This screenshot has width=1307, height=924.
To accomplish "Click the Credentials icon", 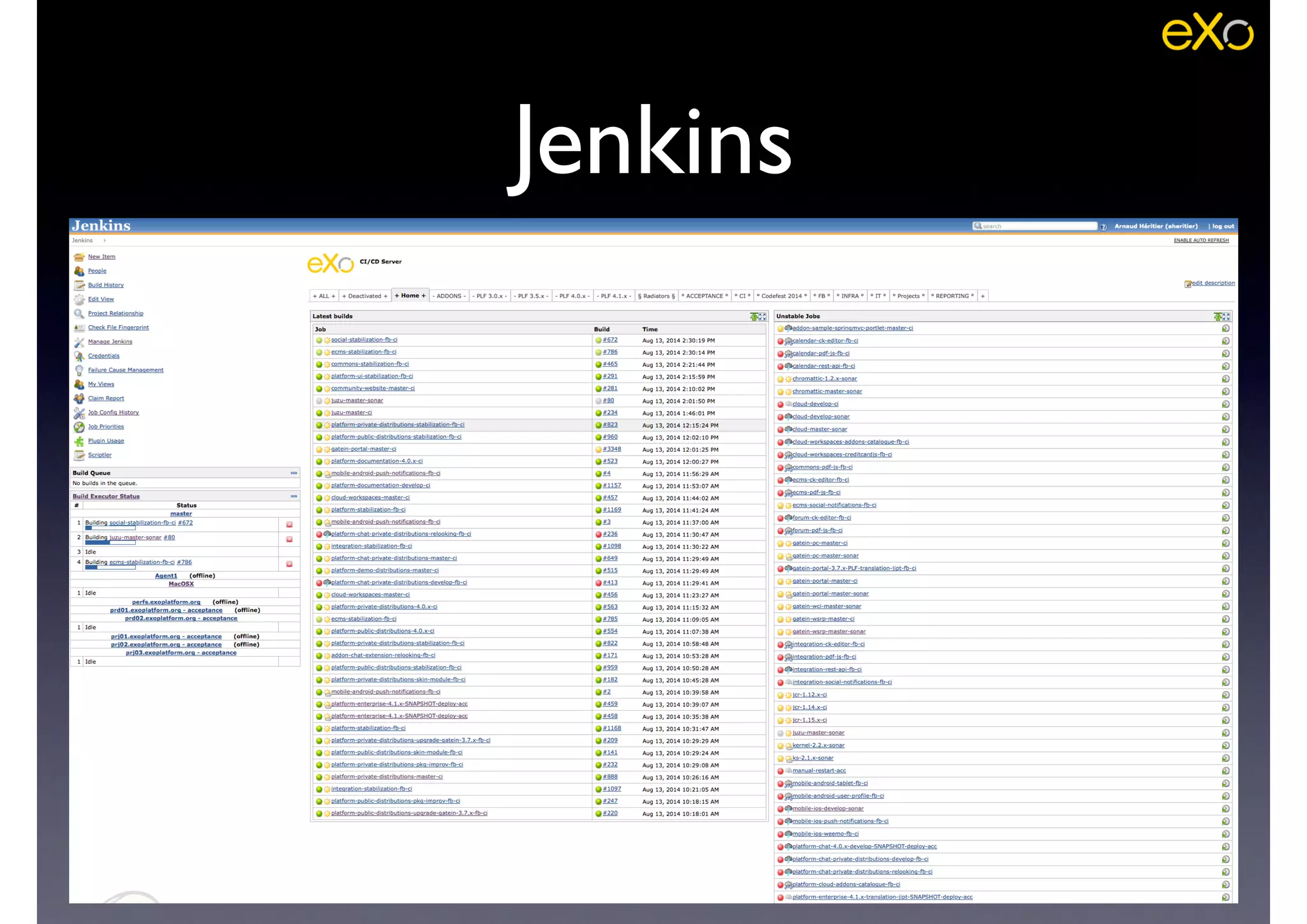I will tap(79, 356).
